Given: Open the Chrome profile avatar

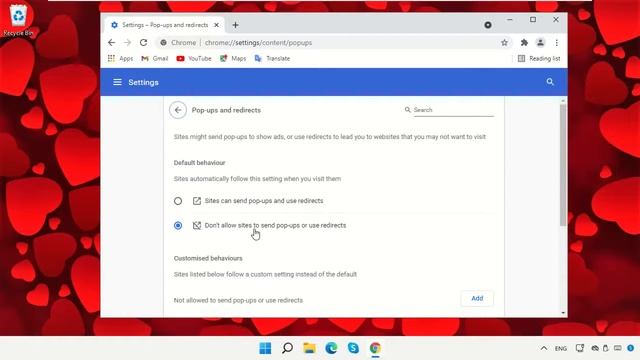Looking at the screenshot, I should point(540,42).
